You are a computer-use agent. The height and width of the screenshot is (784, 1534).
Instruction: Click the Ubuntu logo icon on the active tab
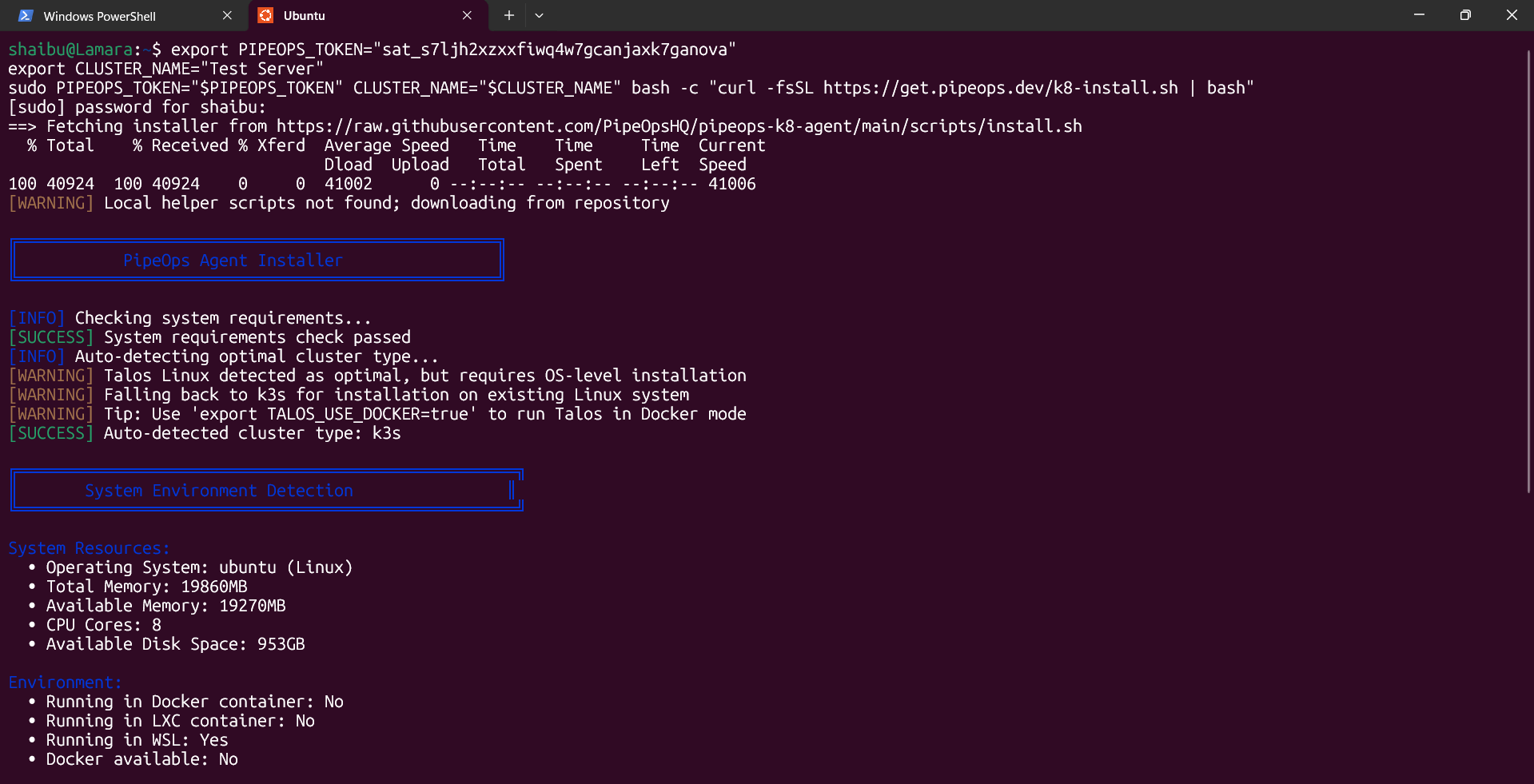pos(265,15)
